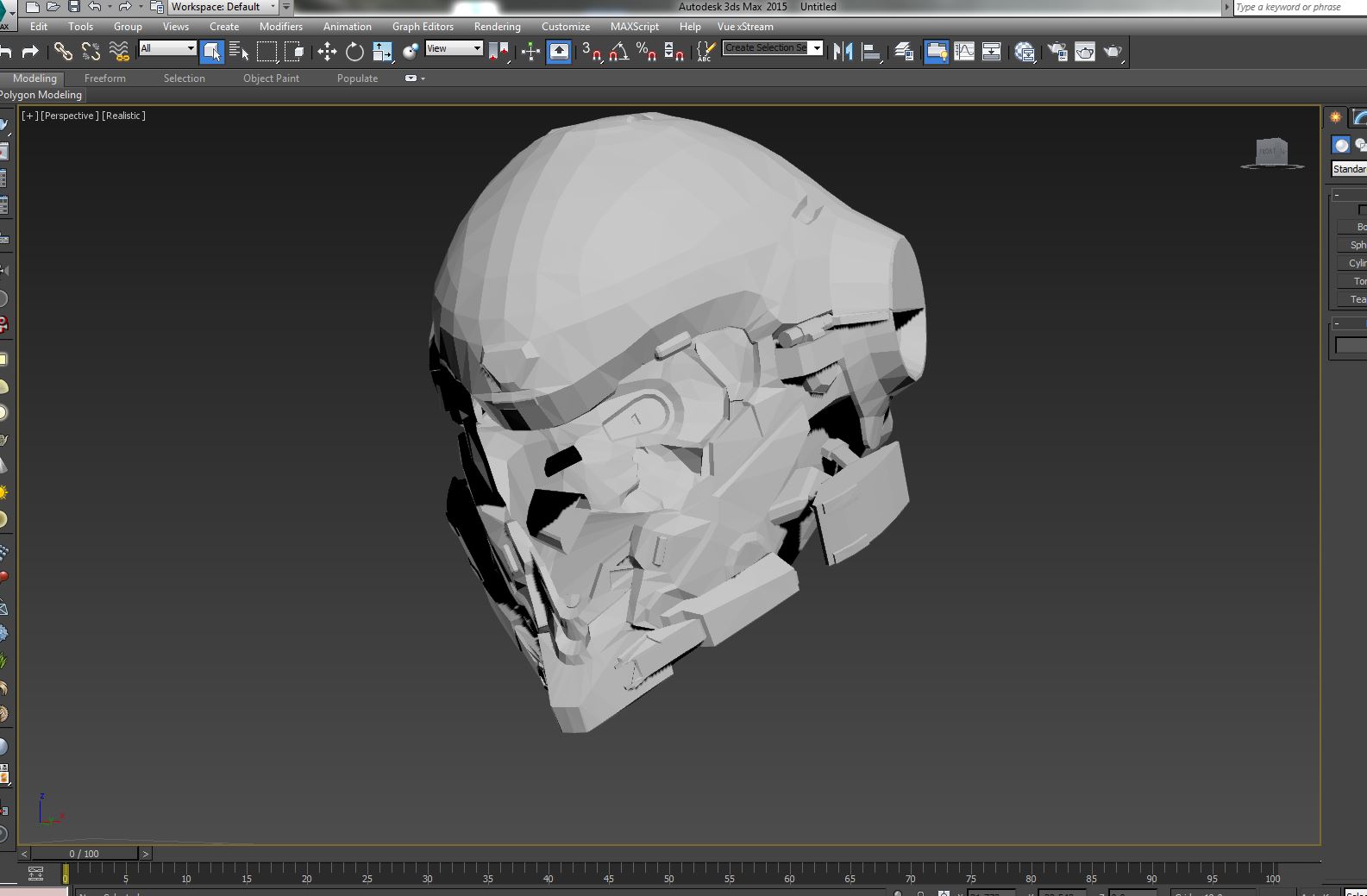Activate the Select Object tool
1367x896 pixels.
pos(211,52)
